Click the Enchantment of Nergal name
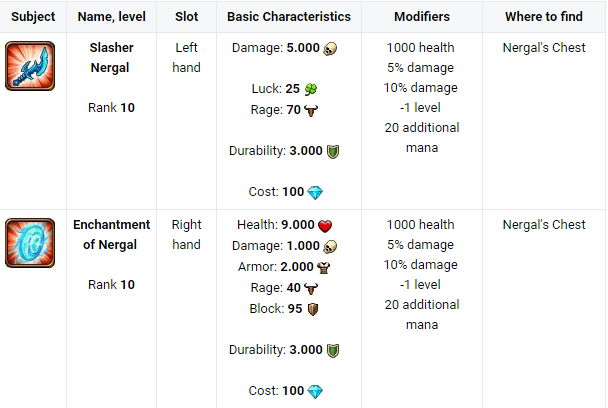This screenshot has width=608, height=408. click(x=112, y=235)
